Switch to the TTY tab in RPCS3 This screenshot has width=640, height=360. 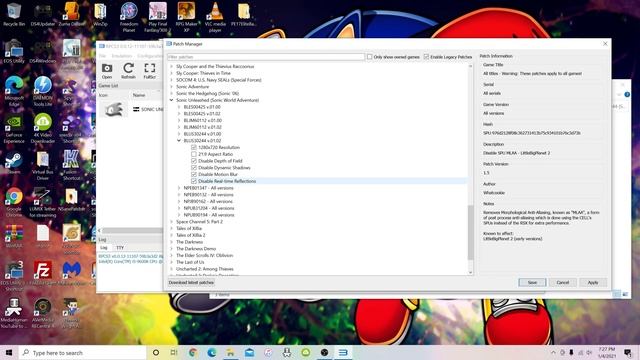coord(120,248)
